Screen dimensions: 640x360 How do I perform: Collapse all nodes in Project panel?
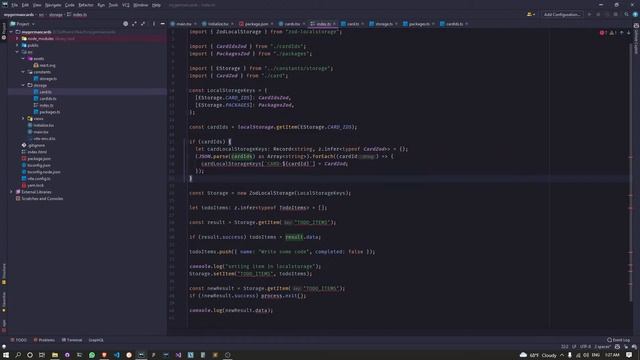[143, 24]
